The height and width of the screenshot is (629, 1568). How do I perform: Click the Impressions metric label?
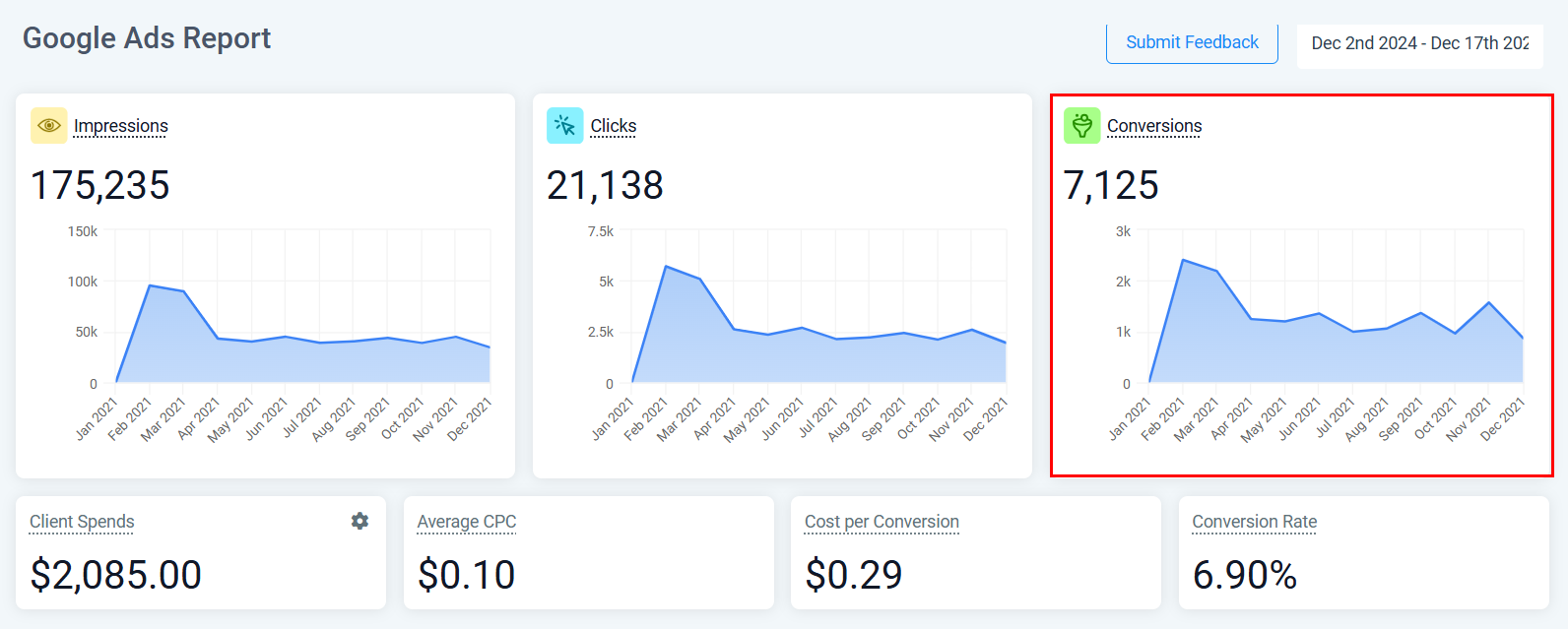121,126
